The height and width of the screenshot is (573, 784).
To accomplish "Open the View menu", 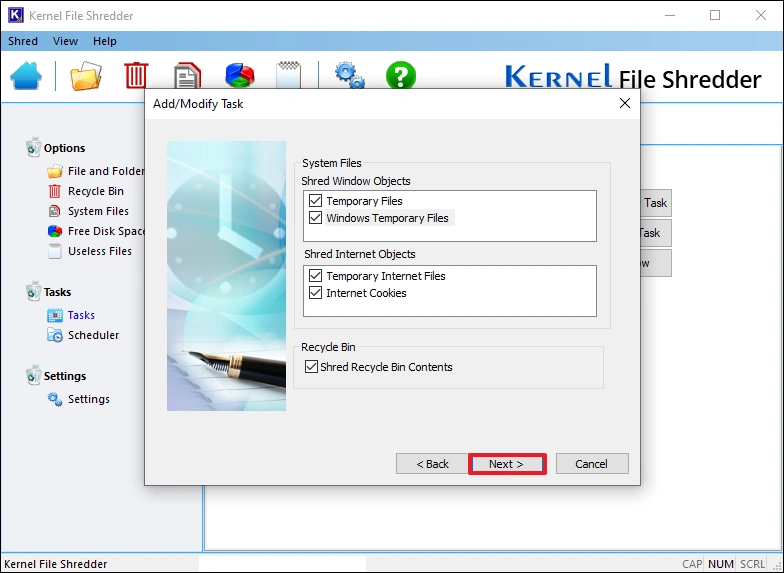I will 65,41.
